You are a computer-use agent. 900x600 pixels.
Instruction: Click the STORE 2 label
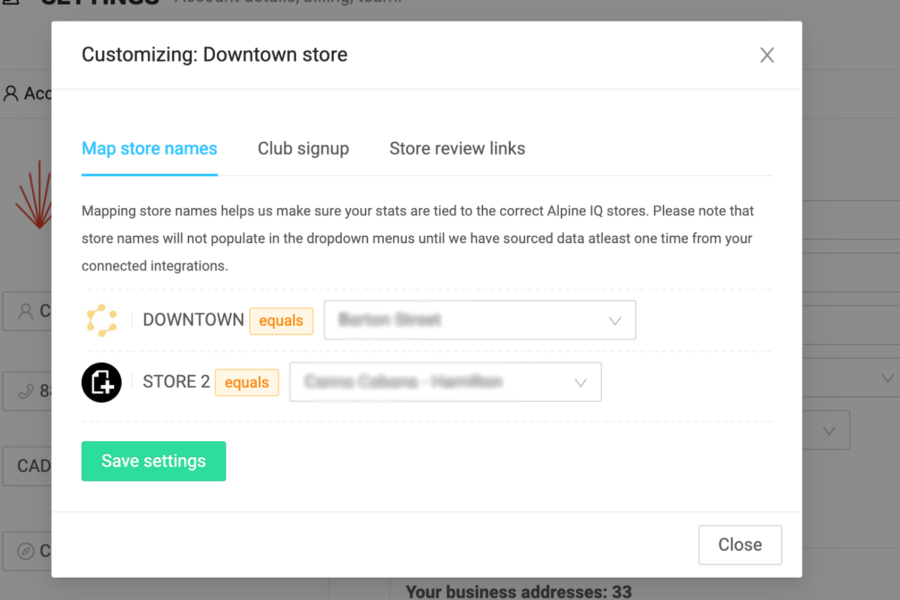(x=176, y=382)
